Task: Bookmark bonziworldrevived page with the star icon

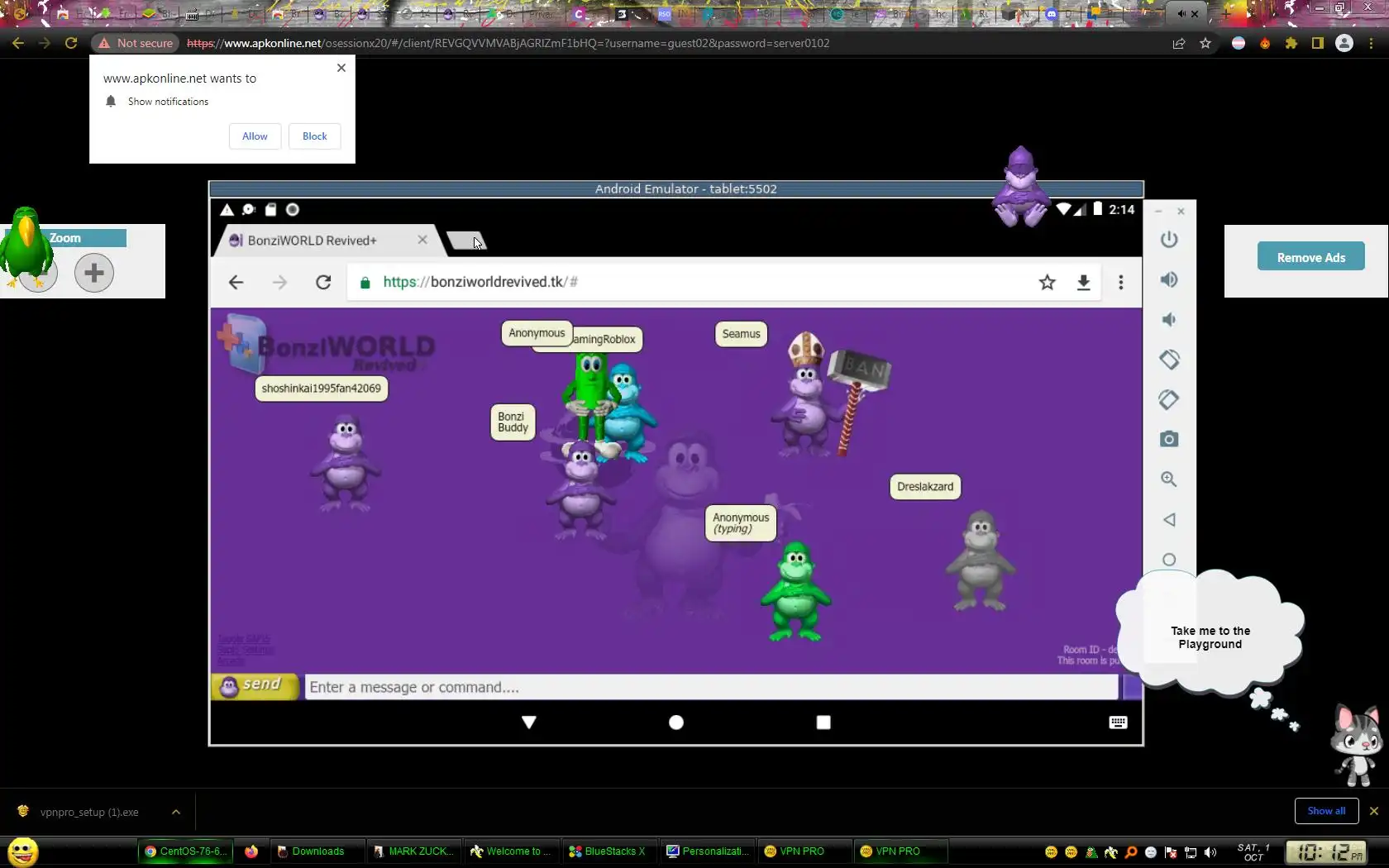Action: pos(1047,282)
